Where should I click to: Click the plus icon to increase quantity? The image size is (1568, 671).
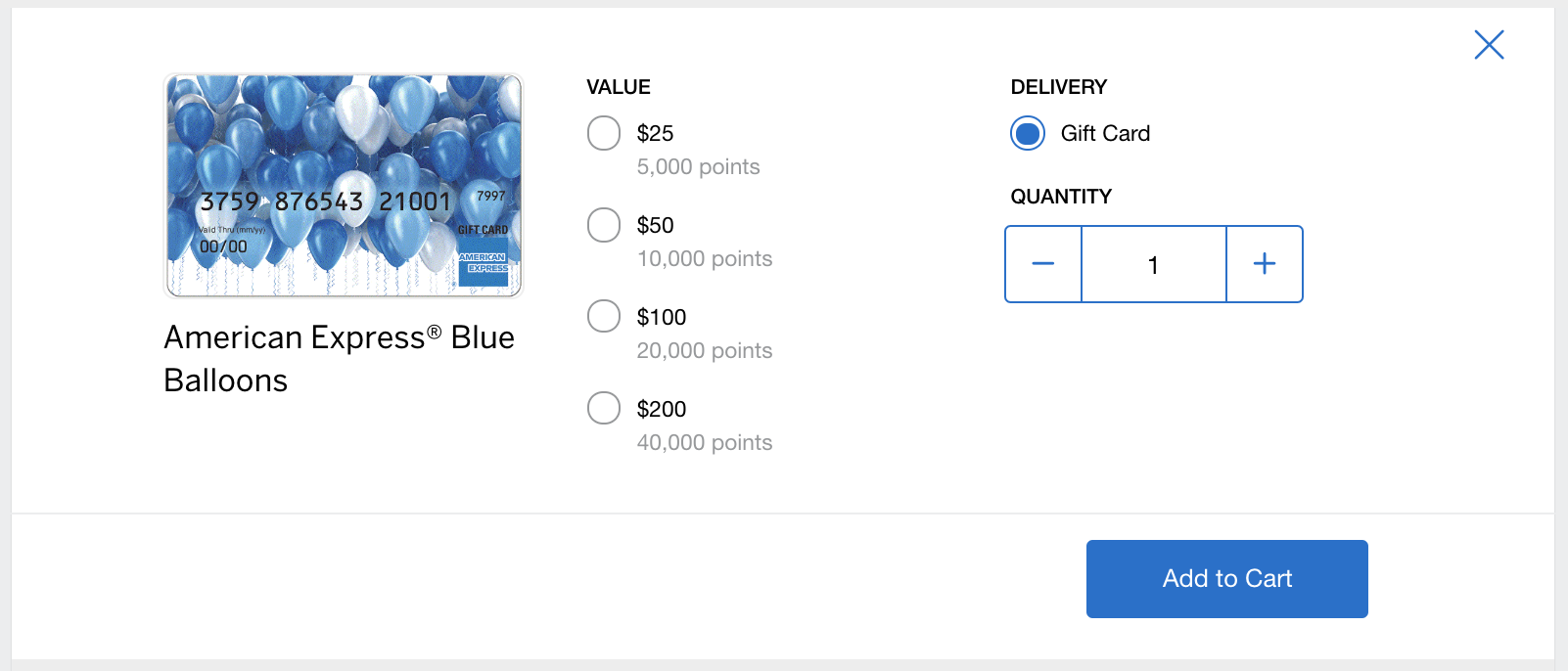(x=1264, y=263)
